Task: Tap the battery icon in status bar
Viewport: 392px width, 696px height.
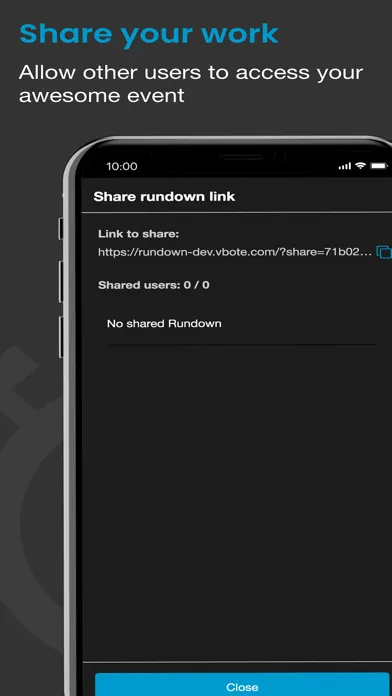Action: click(x=380, y=166)
